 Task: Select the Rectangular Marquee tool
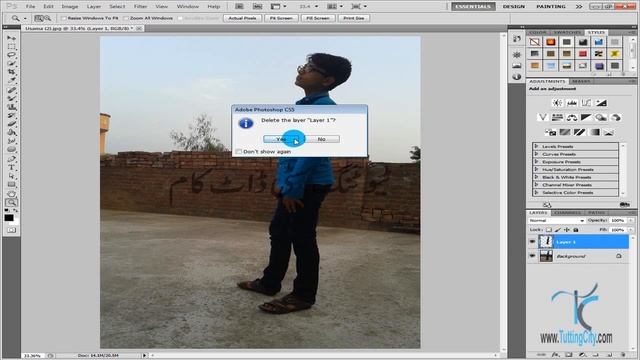11,47
